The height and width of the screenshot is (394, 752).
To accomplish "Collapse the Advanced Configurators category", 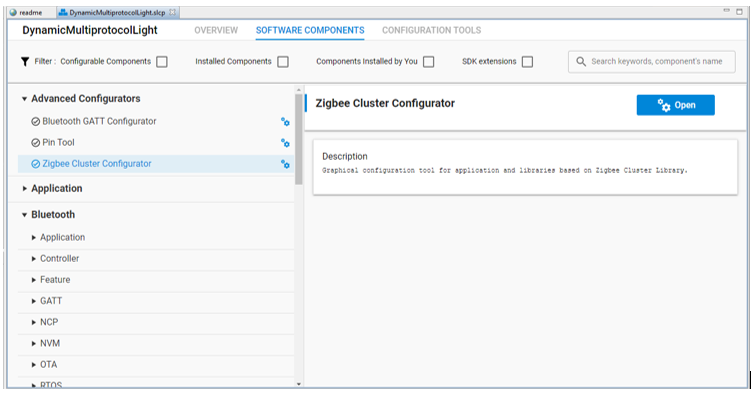I will pyautogui.click(x=24, y=99).
